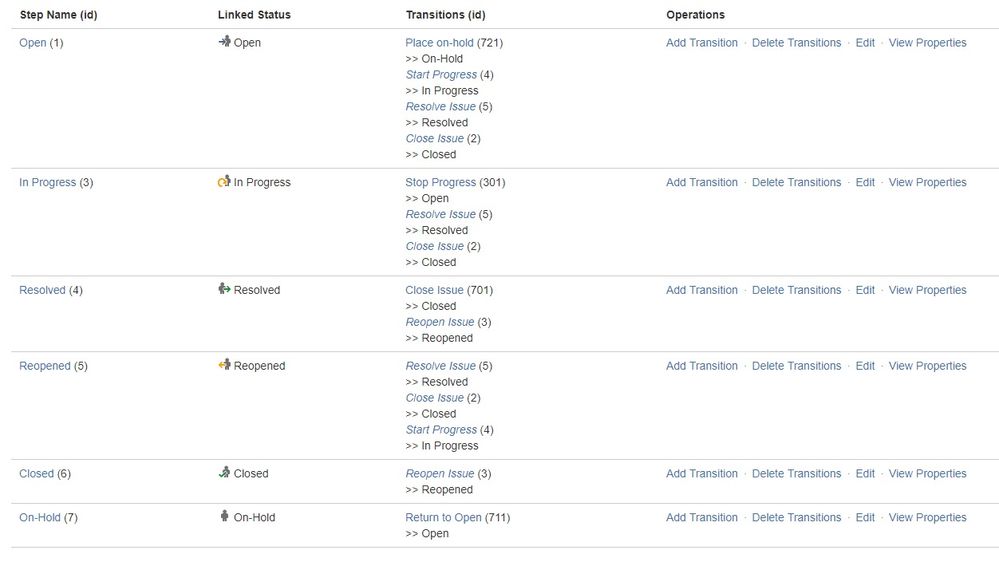Screen dimensions: 999x575
Task: Click the In Progress status icon
Action: click(x=224, y=181)
